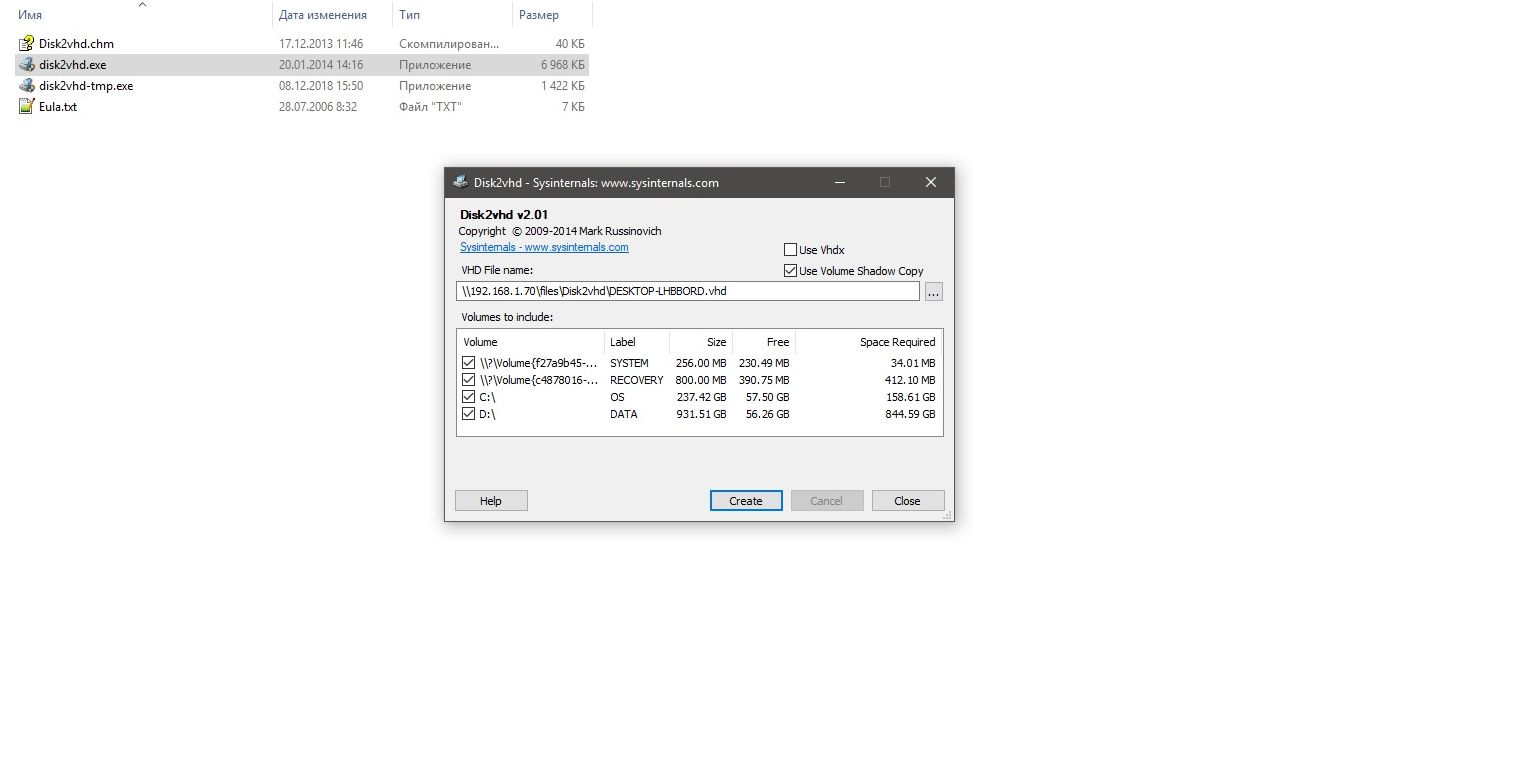This screenshot has width=1514, height=782.
Task: Click the 17.12.2013 11:46 date entry
Action: (x=321, y=44)
